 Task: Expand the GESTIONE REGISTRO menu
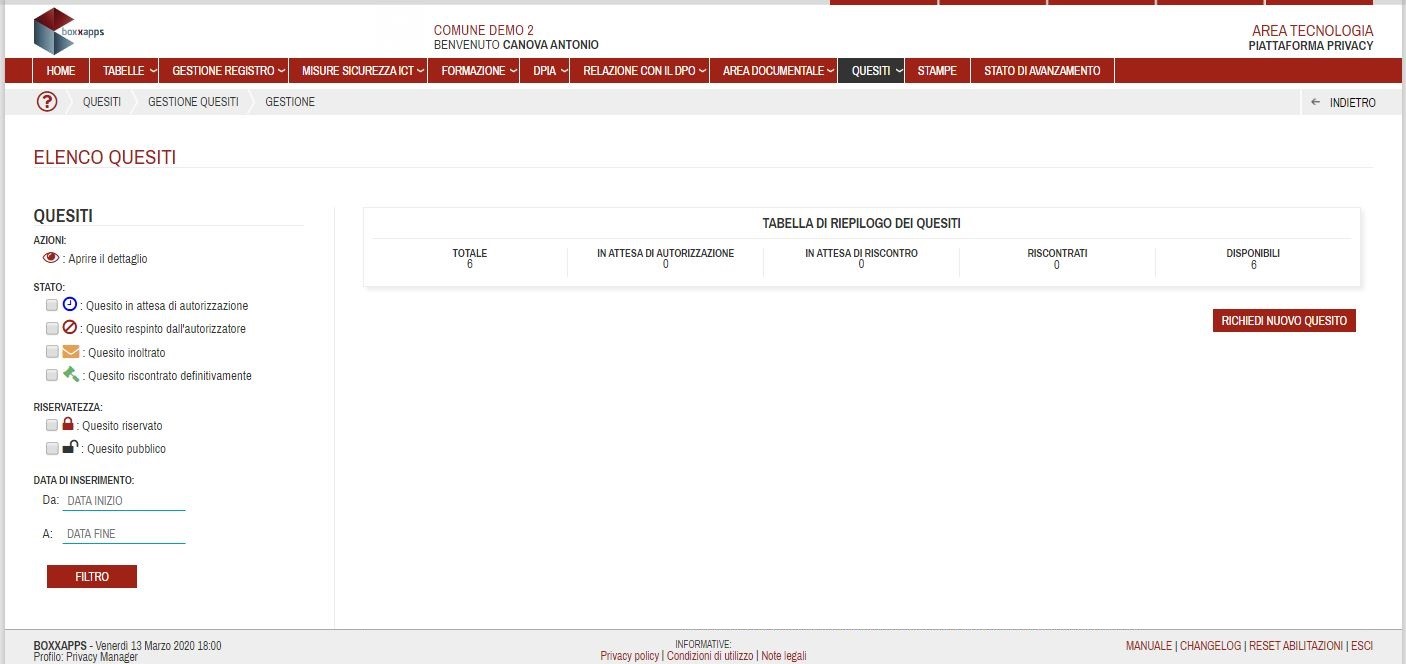tap(223, 71)
